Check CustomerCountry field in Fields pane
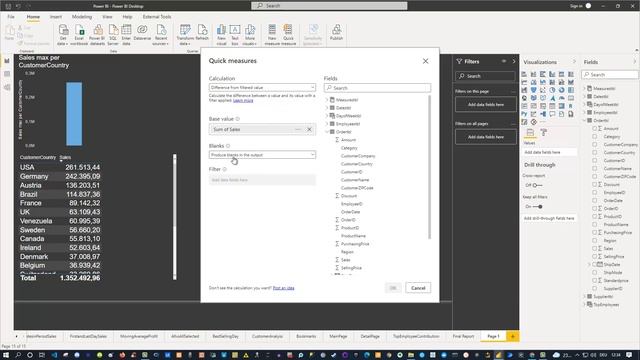The height and width of the screenshot is (360, 640). coord(595,153)
